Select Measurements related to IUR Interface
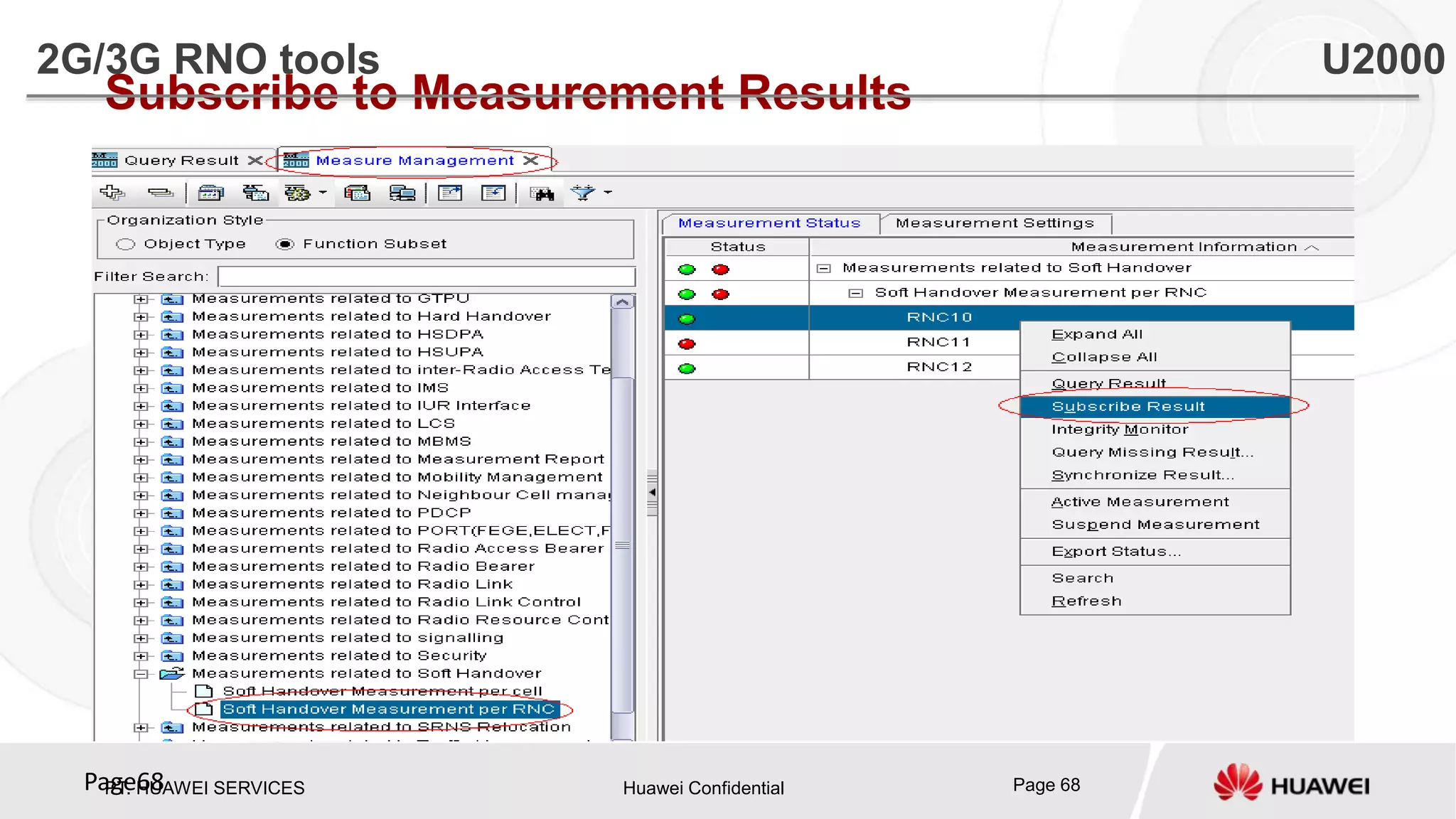1456x819 pixels. point(361,406)
